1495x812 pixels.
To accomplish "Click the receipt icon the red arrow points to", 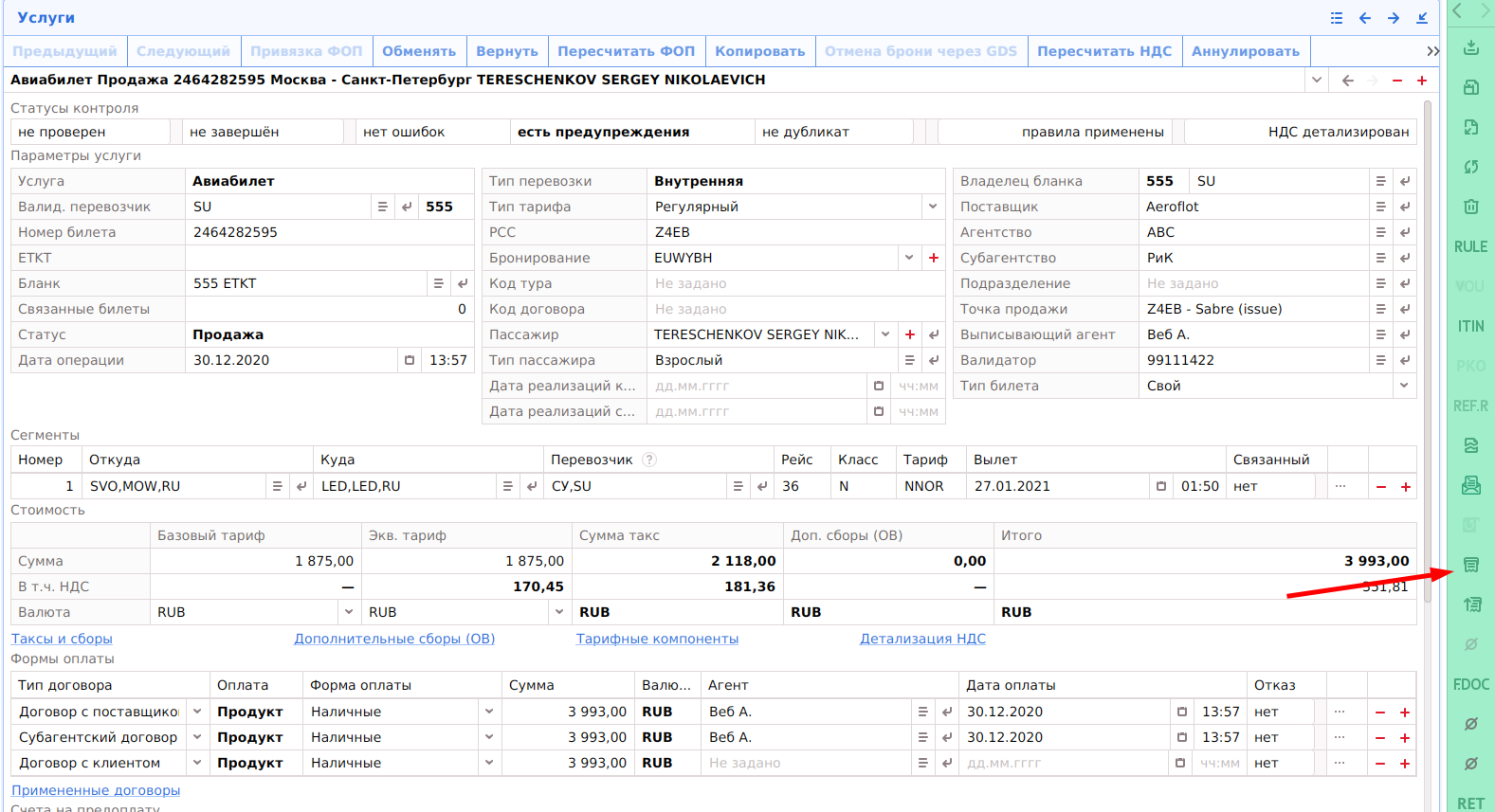I will pos(1470,565).
